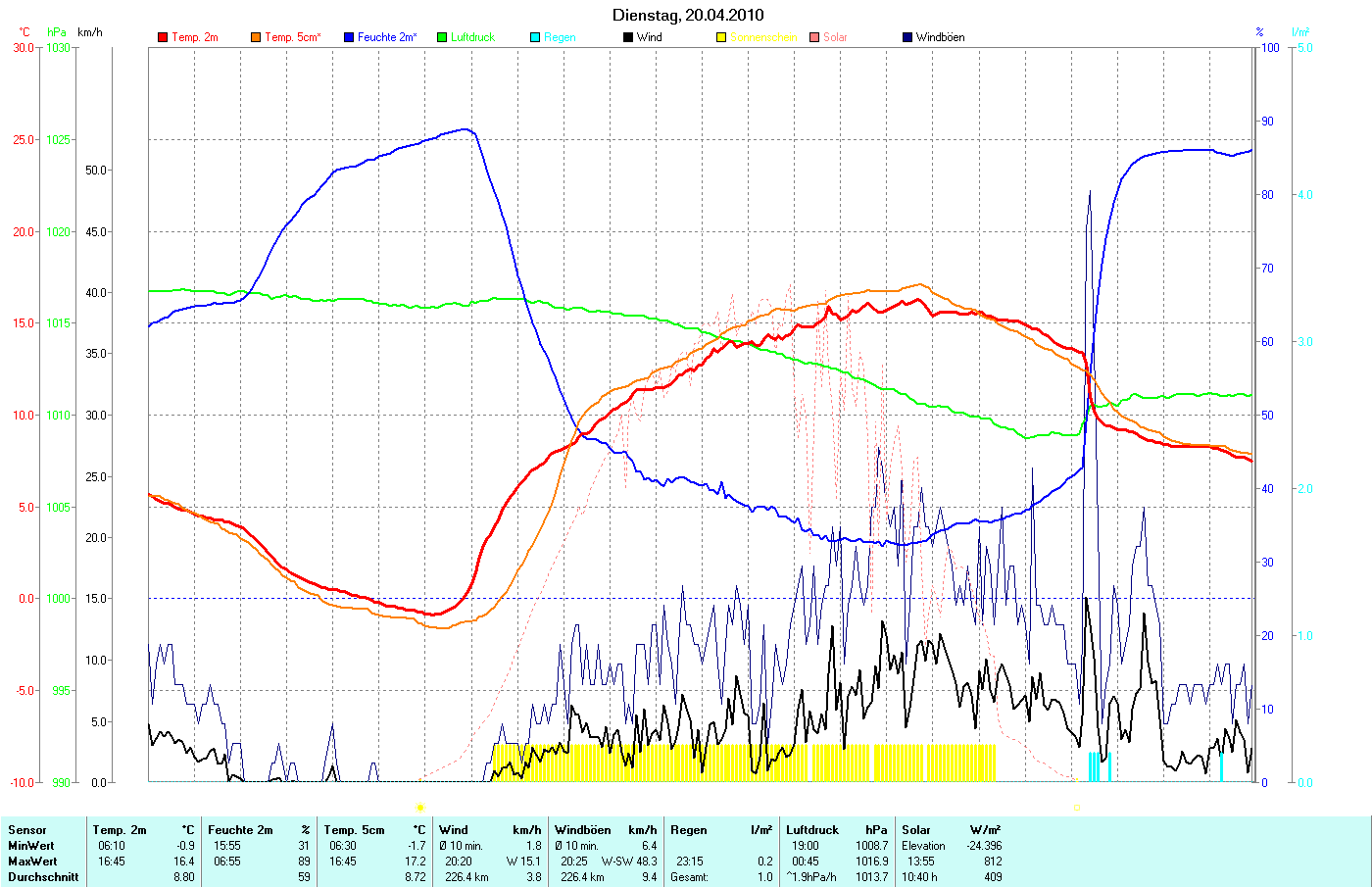The height and width of the screenshot is (887, 1372).
Task: Click the 'Windböen' table column header
Action: coord(583,830)
